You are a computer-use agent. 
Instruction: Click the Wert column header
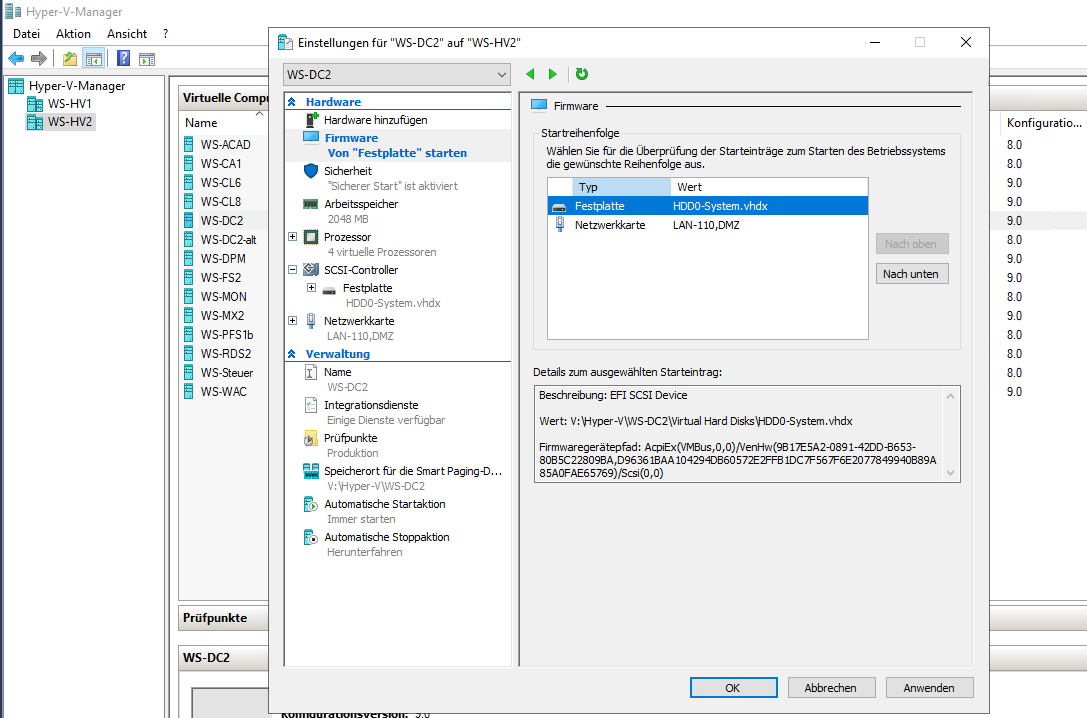769,187
